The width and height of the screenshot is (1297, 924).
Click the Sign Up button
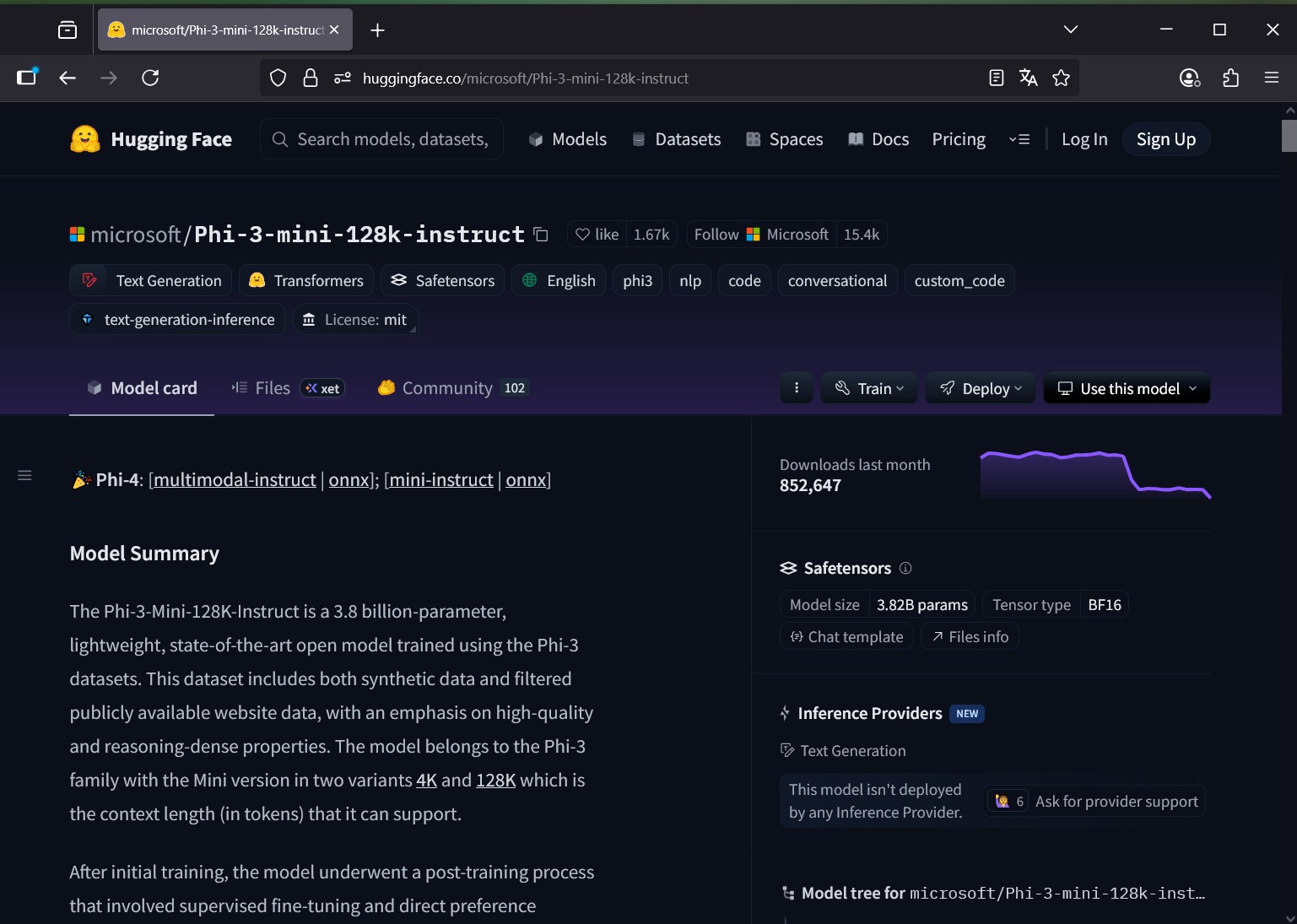(1166, 139)
